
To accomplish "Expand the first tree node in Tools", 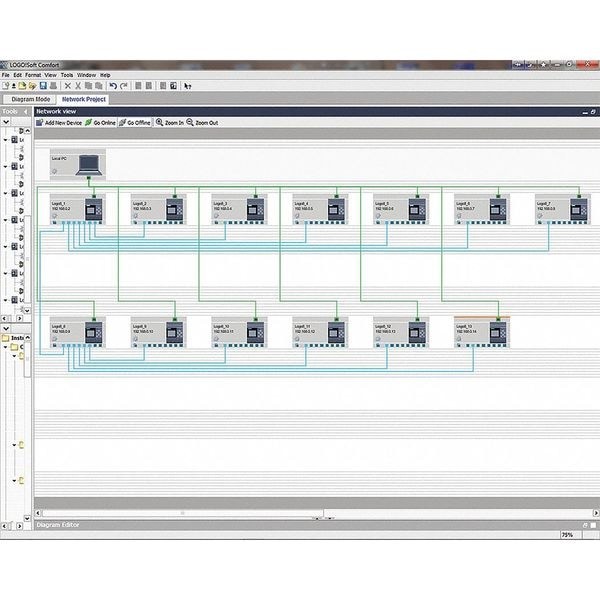I will pyautogui.click(x=5, y=140).
